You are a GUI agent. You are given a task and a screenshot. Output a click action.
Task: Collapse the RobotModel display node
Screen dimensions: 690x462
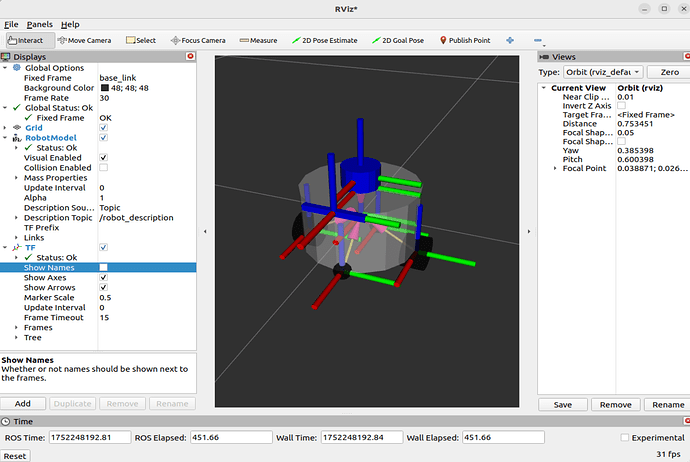5,138
